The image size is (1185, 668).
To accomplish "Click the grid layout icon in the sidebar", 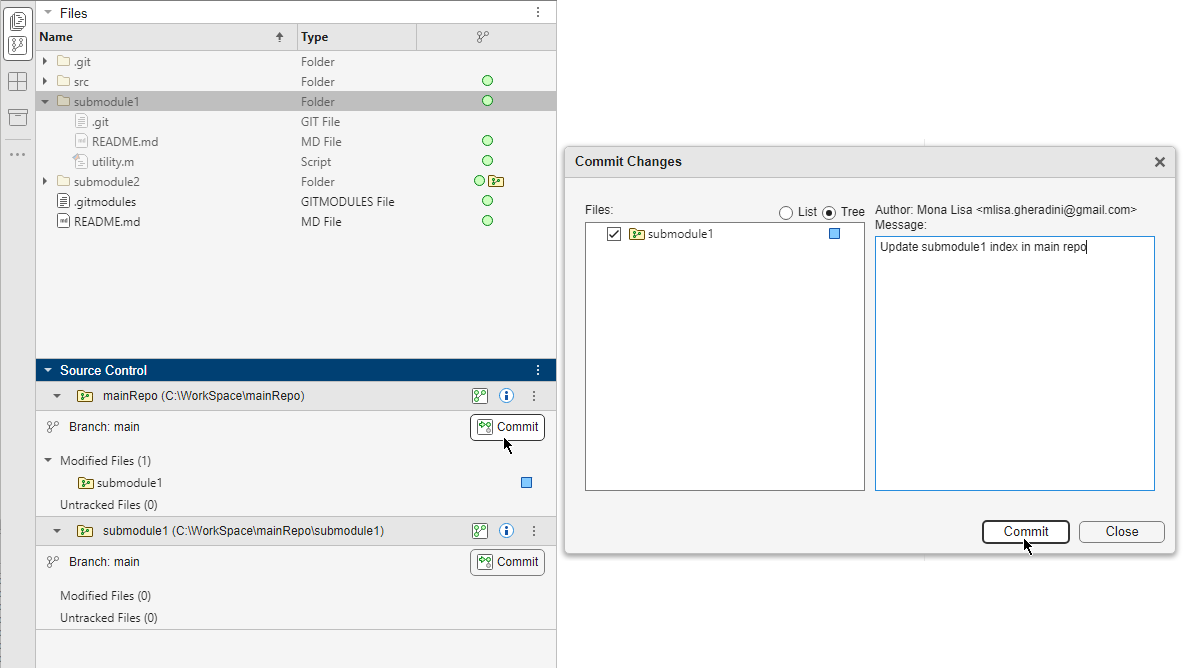I will (17, 81).
